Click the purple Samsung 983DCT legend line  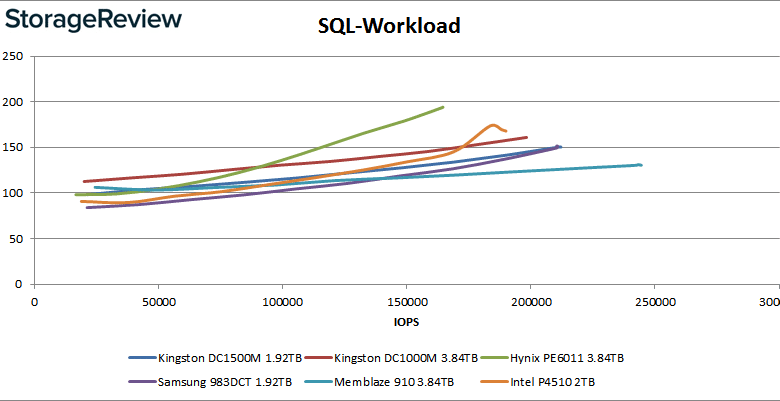[142, 382]
